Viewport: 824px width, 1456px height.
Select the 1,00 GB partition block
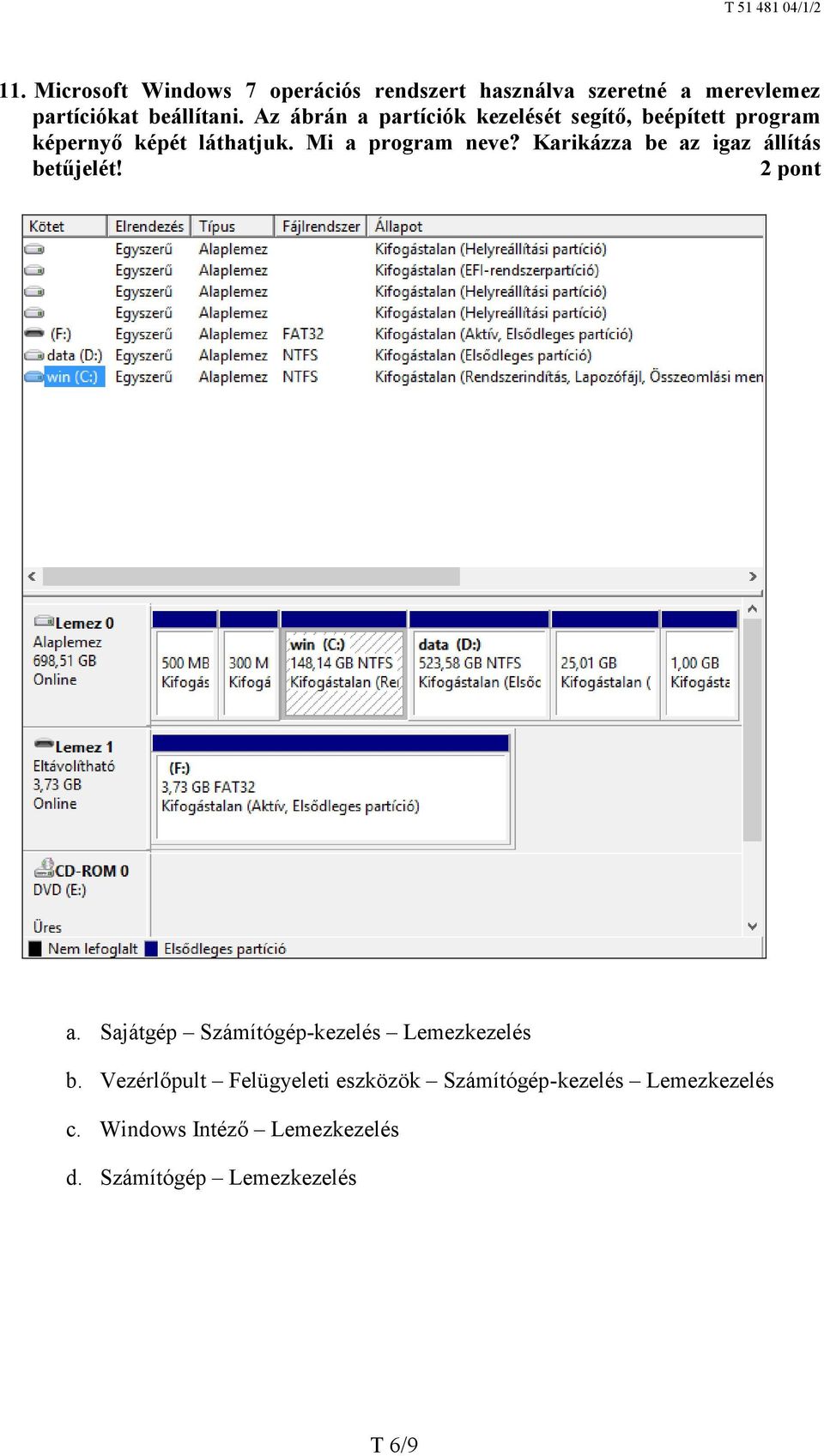click(700, 665)
